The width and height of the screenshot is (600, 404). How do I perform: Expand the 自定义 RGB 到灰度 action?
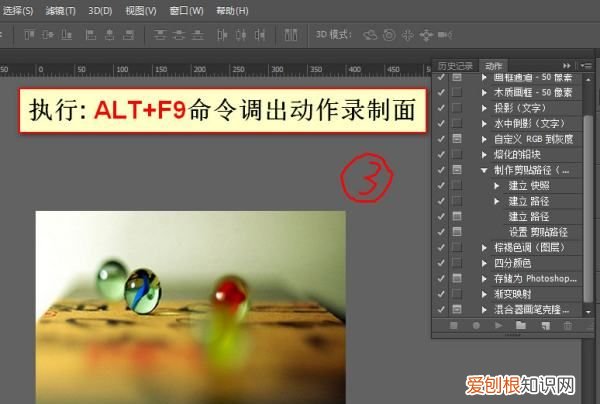coord(484,139)
